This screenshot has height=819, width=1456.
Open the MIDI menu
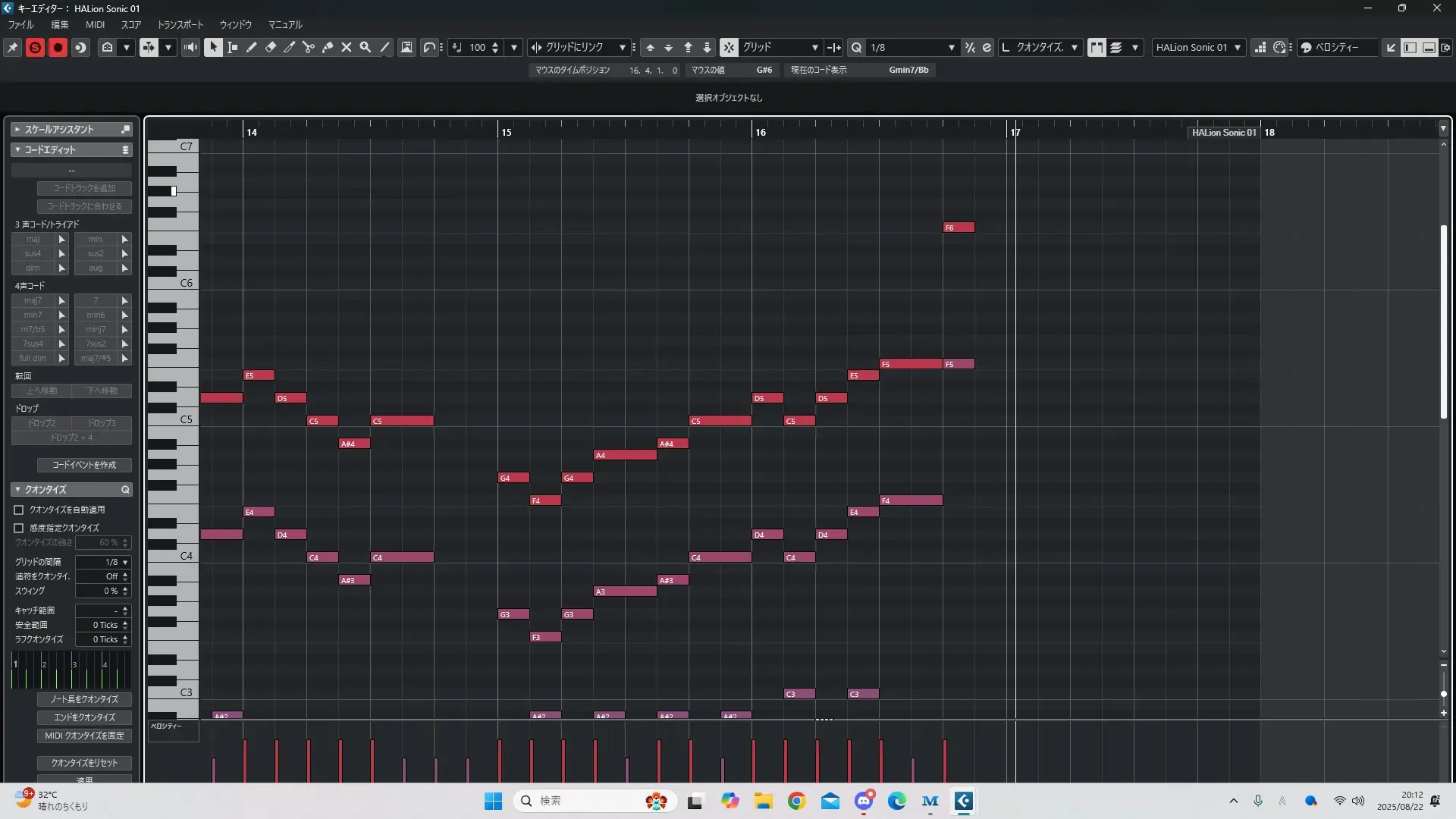click(95, 24)
